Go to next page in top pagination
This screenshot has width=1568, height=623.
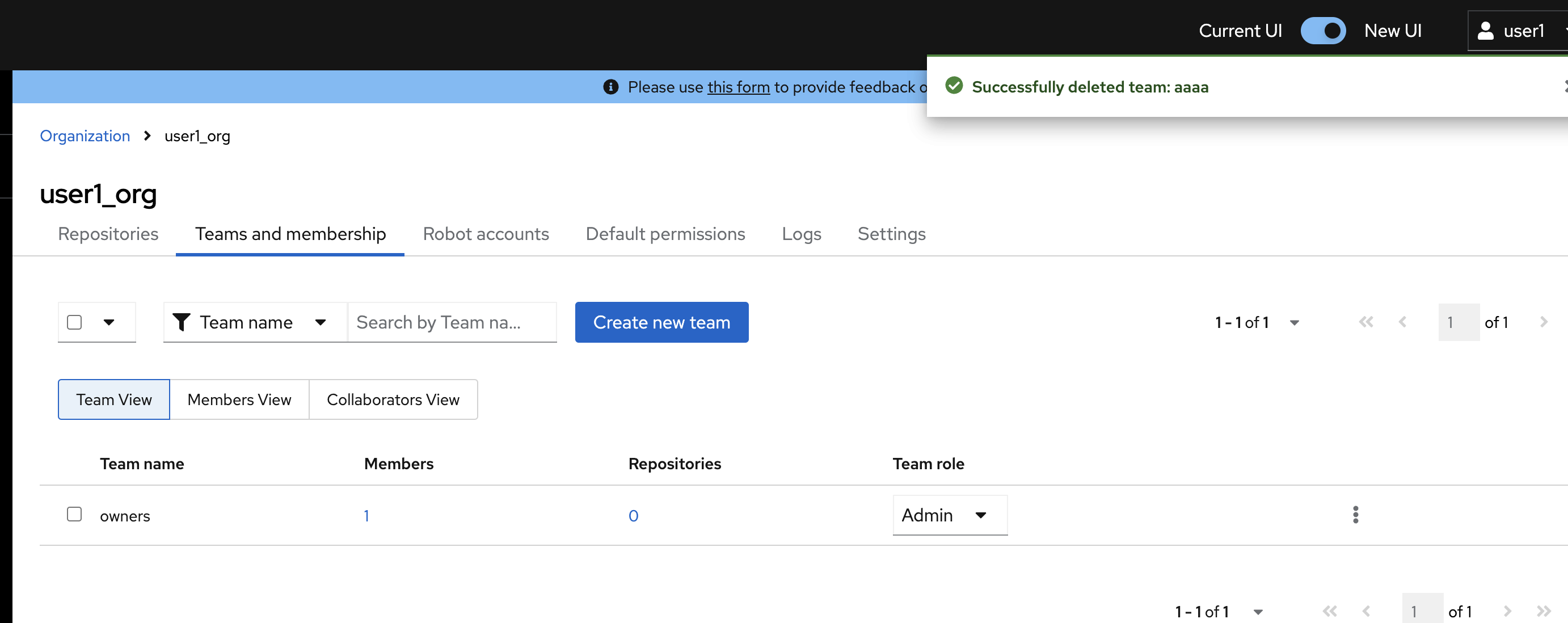1543,322
